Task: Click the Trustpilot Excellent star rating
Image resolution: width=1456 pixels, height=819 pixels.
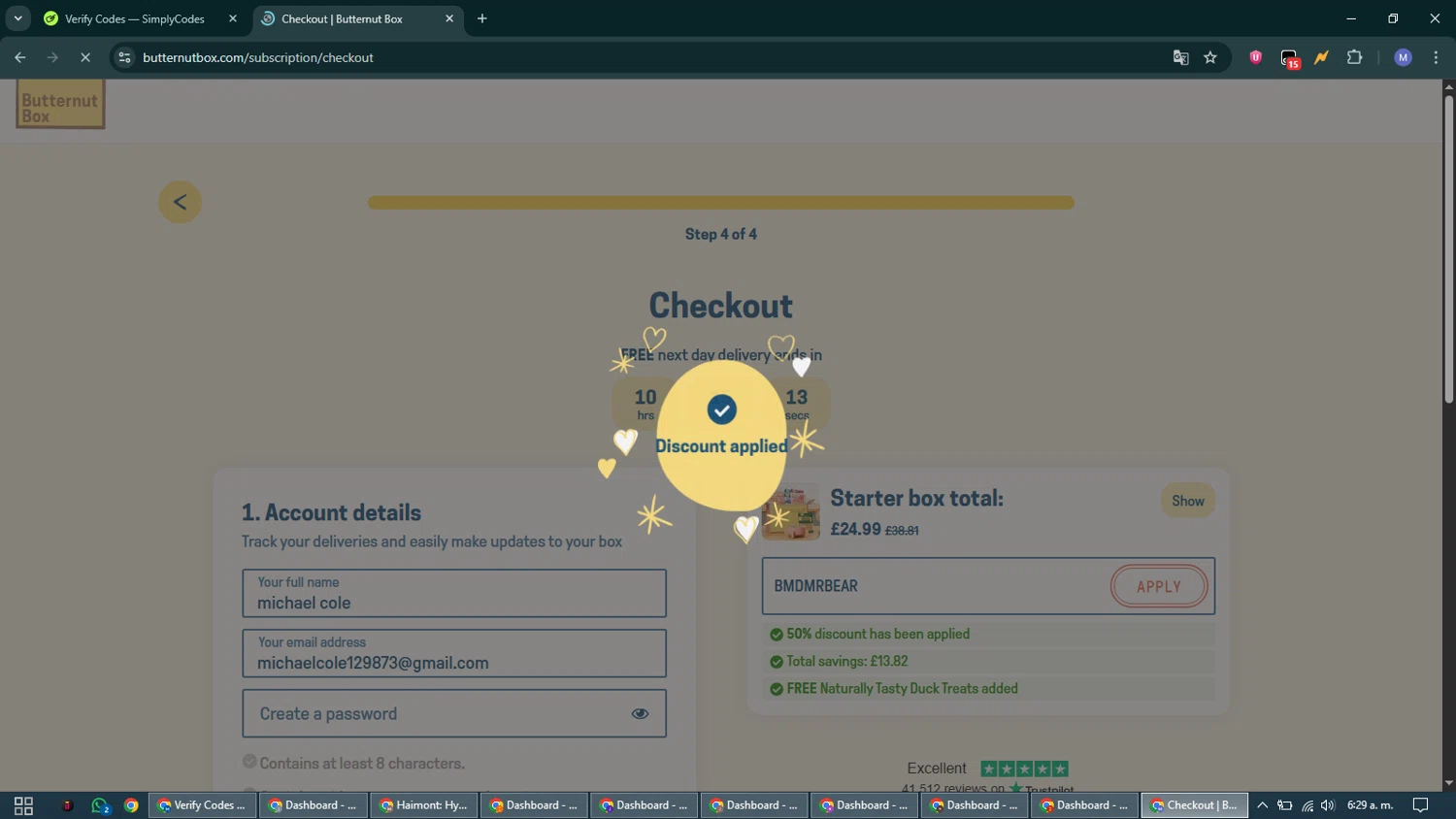Action: point(1024,769)
